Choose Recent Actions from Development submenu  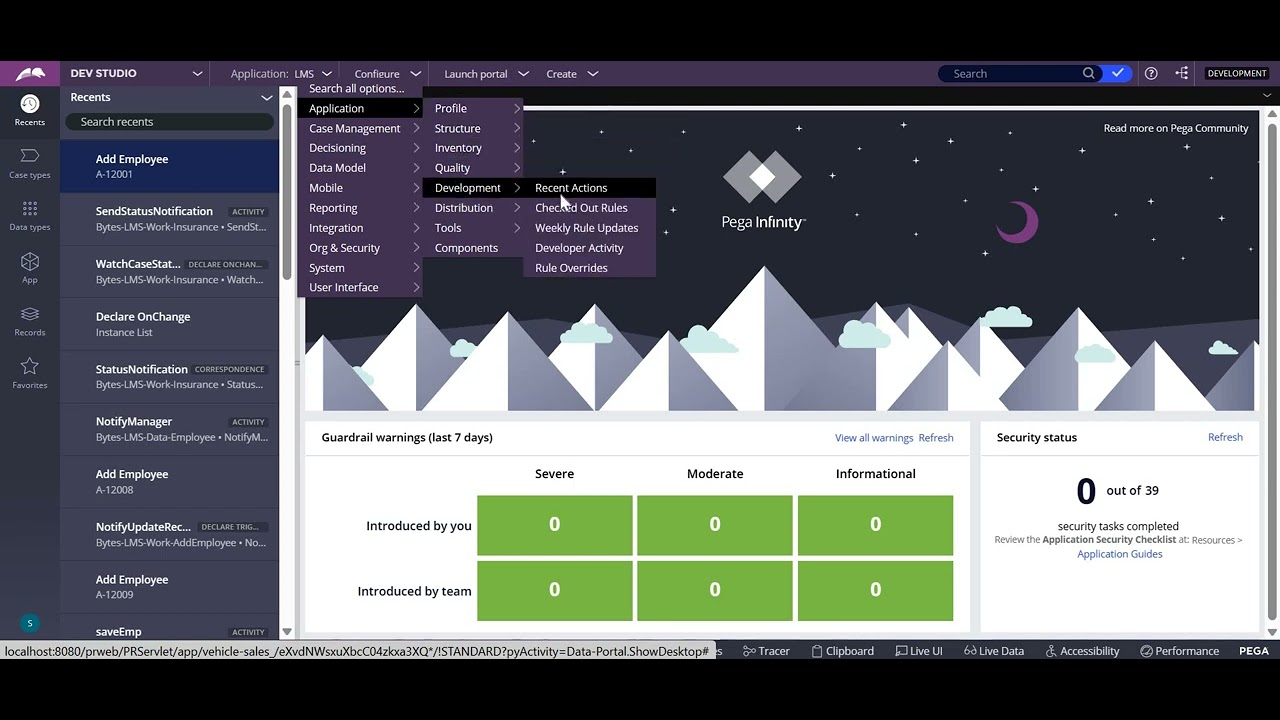590,188
